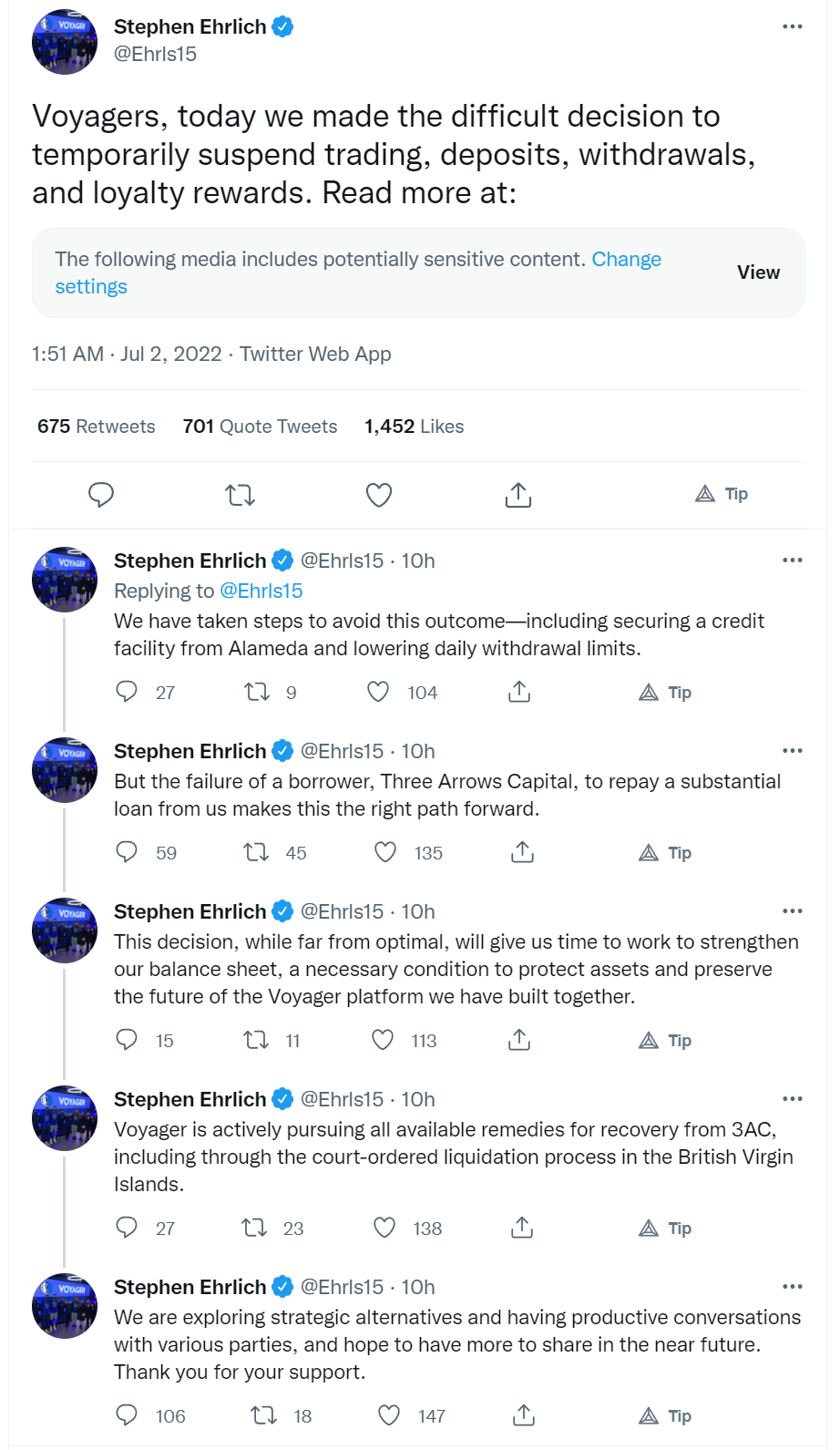This screenshot has height=1450, width=840.
Task: Open the 701 Quote Tweets list
Action: click(260, 427)
